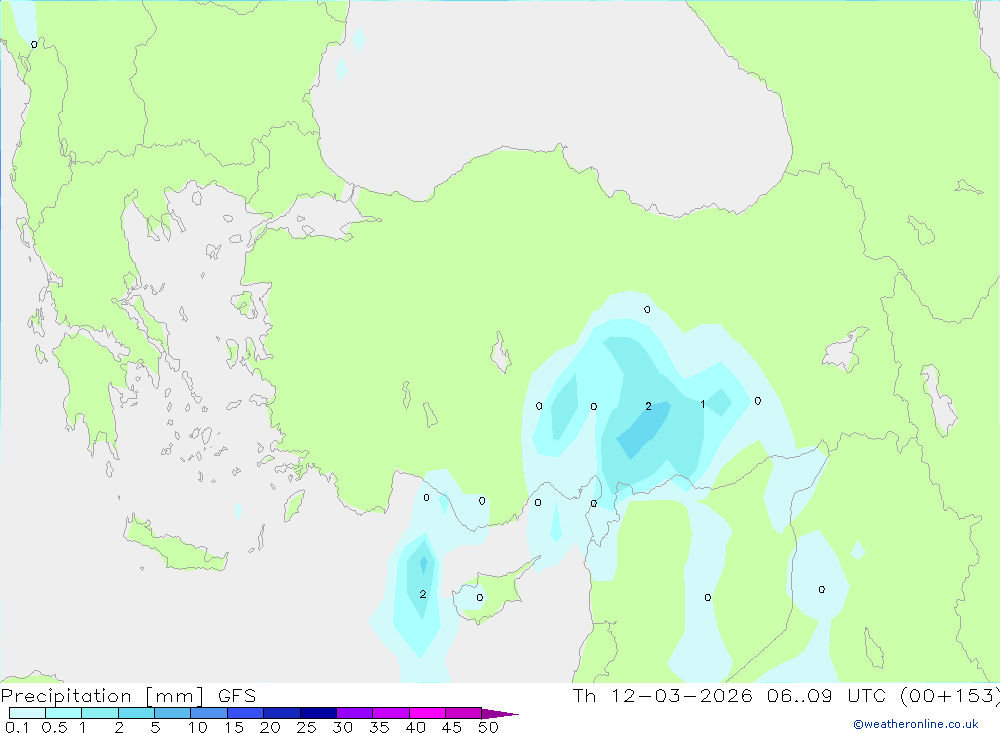Click the '1' precipitation value on map
This screenshot has height=733, width=1000.
[x=703, y=404]
